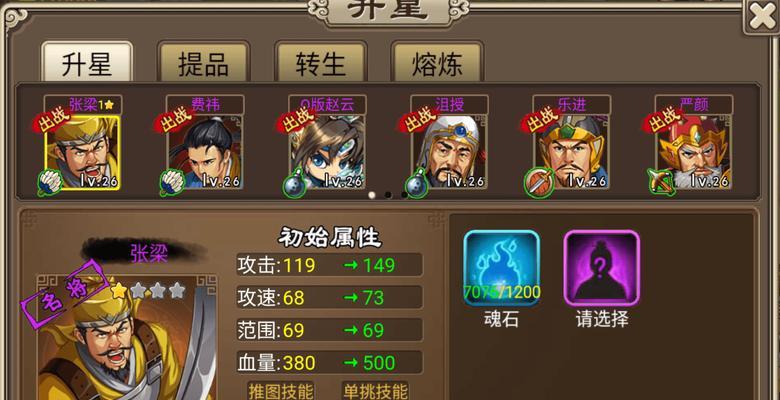Image resolution: width=780 pixels, height=400 pixels.
Task: Click the sword-shield class icon on 乐进
Action: tap(539, 182)
